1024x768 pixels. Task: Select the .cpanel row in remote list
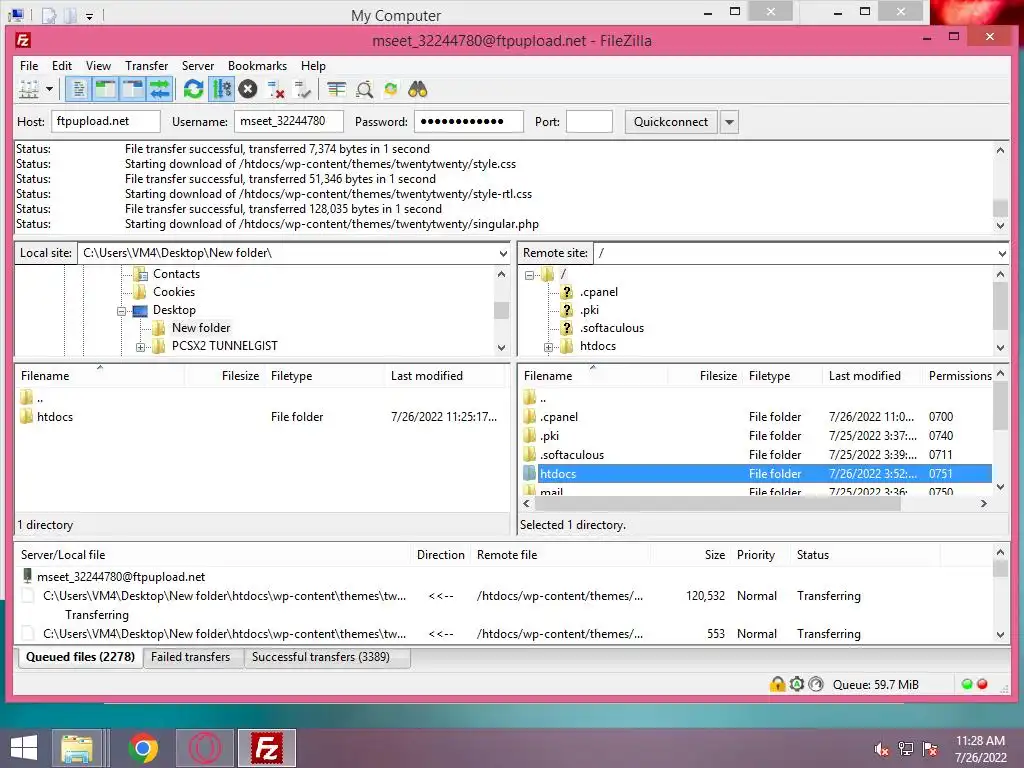(x=756, y=417)
